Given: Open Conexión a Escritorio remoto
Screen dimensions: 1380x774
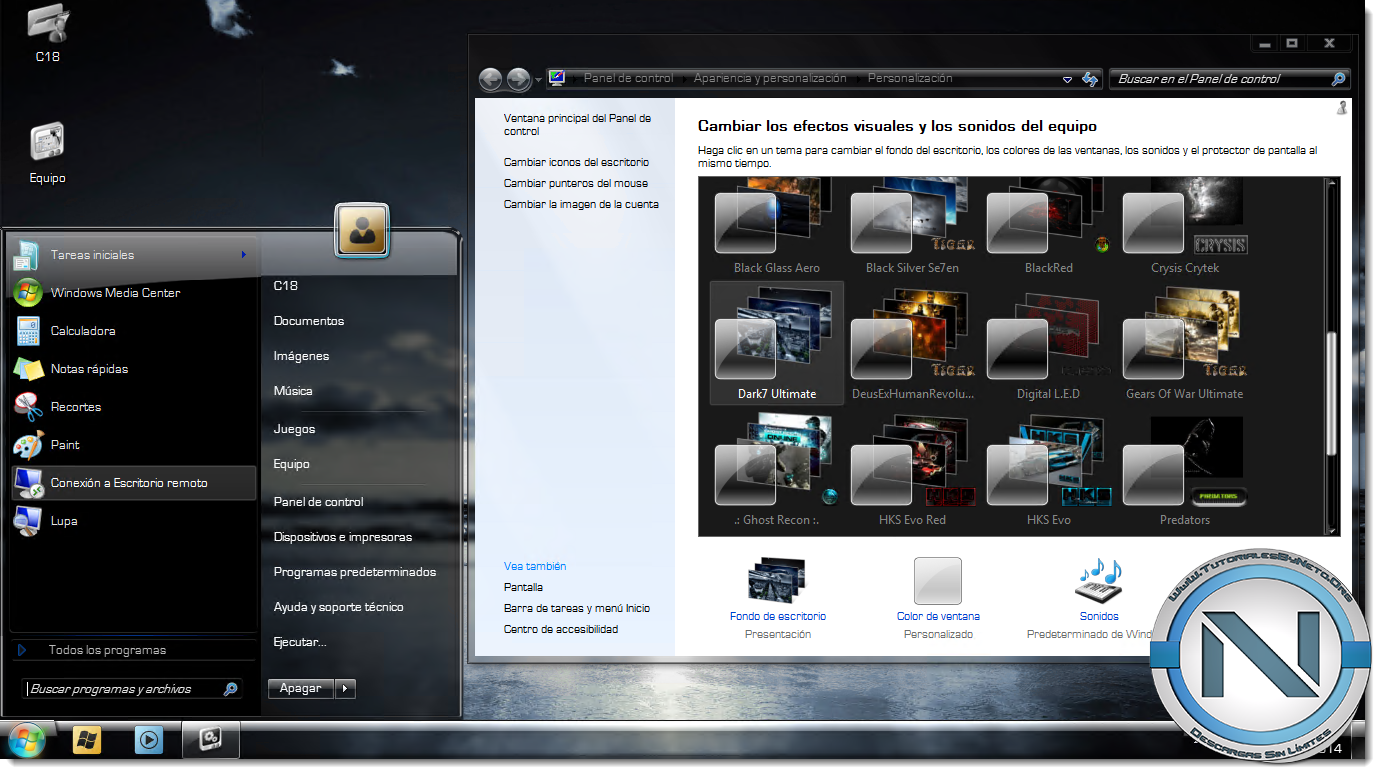Looking at the screenshot, I should click(134, 483).
